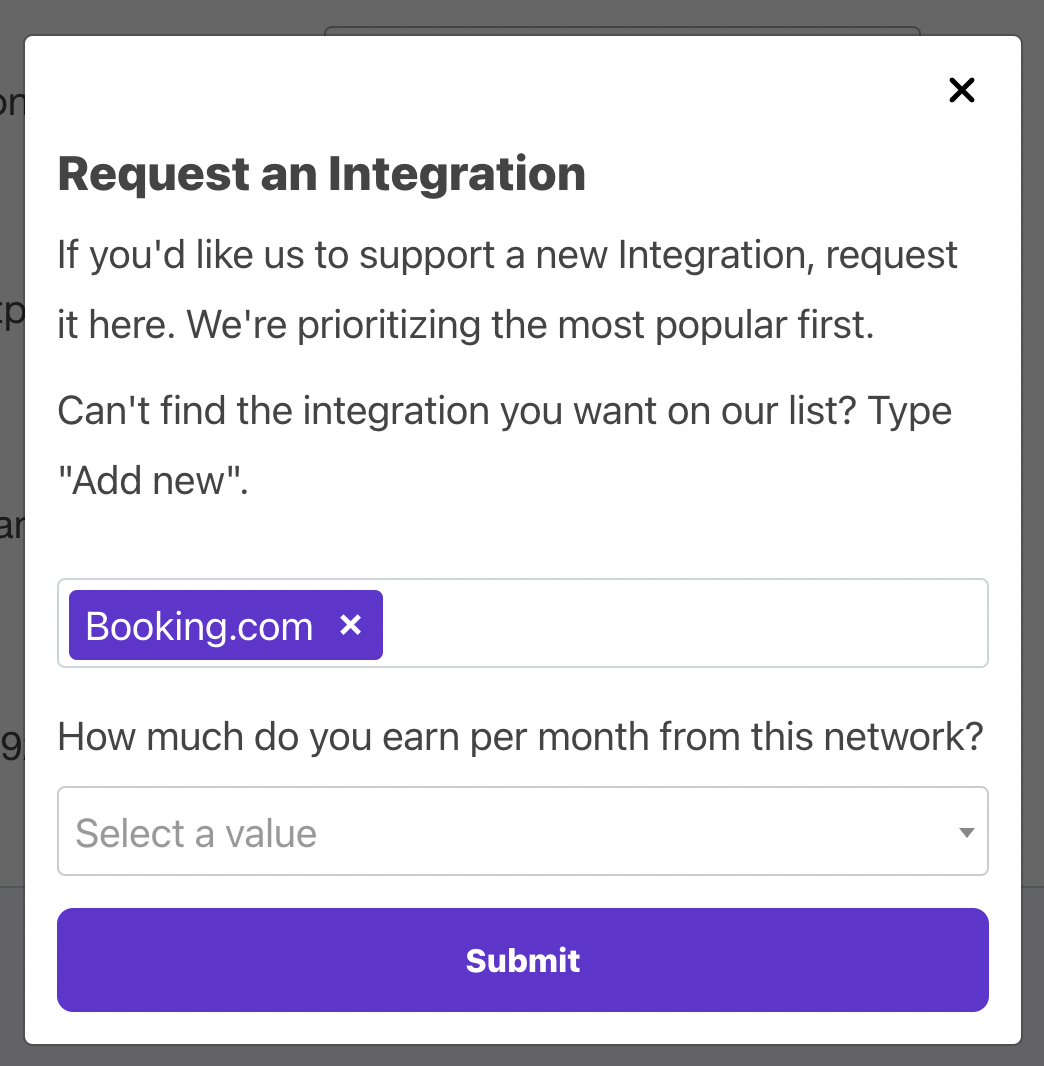1044x1066 pixels.
Task: Remove the Booking.com tag
Action: tap(350, 624)
